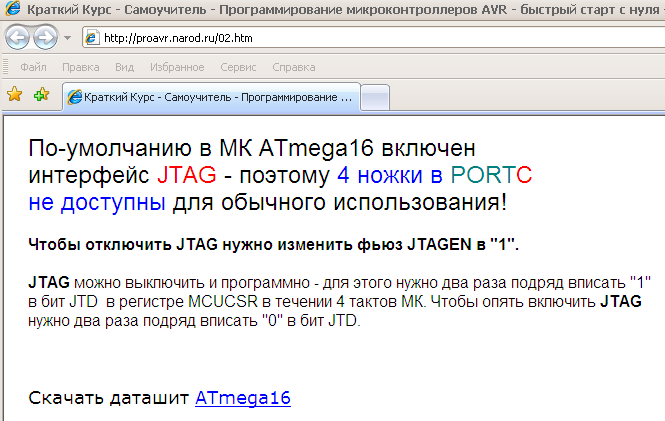
Task: Open a new blank tab button
Action: (375, 98)
